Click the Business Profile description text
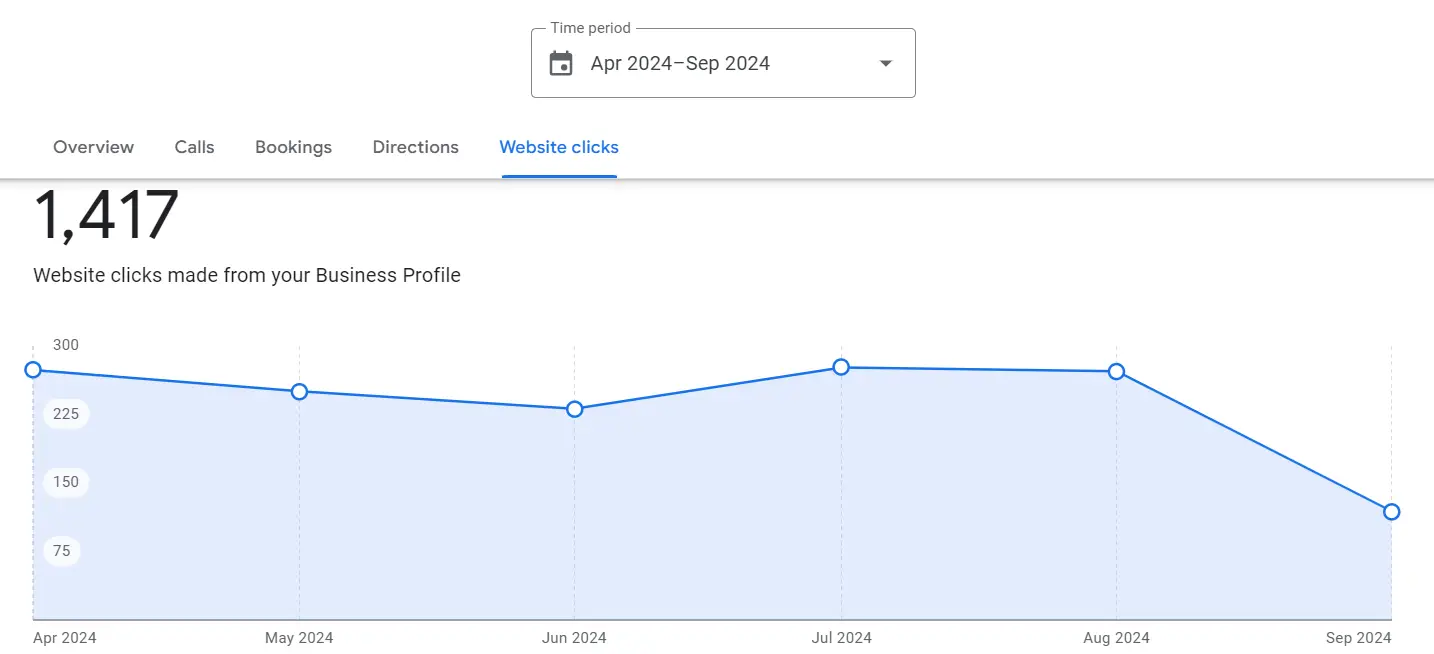This screenshot has width=1434, height=654. click(x=246, y=274)
